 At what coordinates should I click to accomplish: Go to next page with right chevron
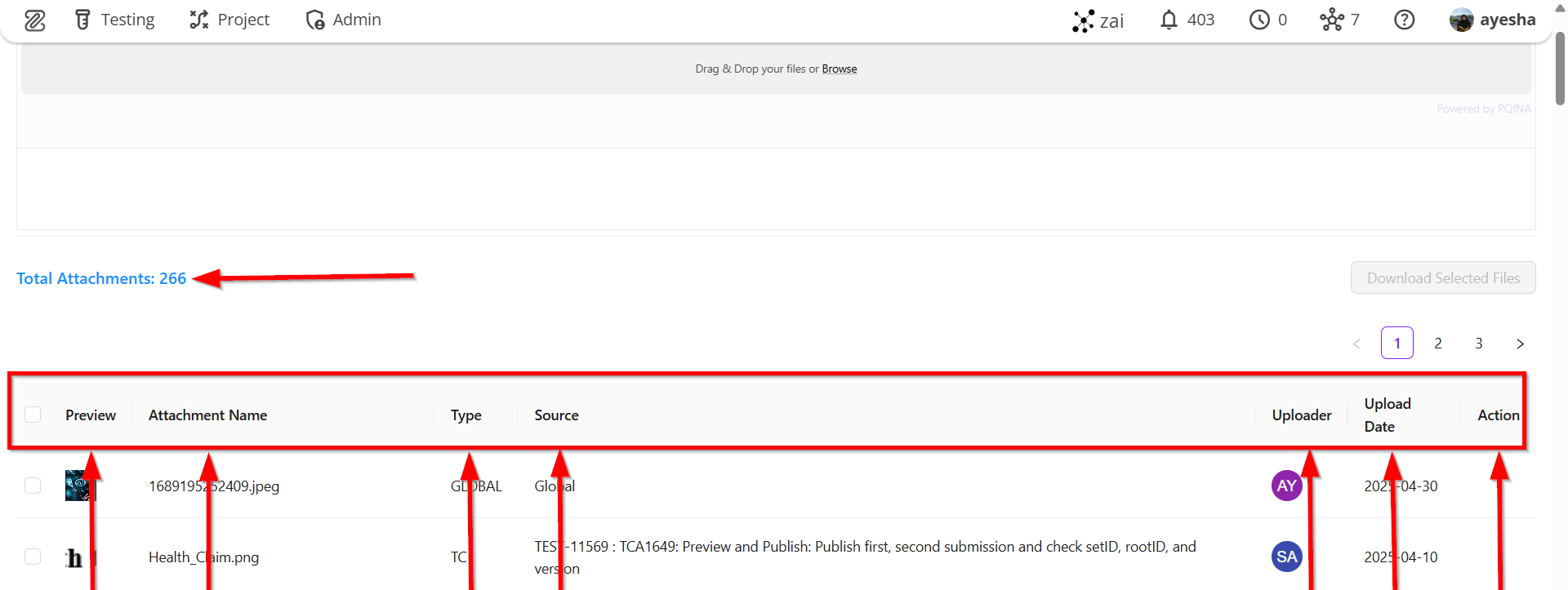click(1520, 344)
